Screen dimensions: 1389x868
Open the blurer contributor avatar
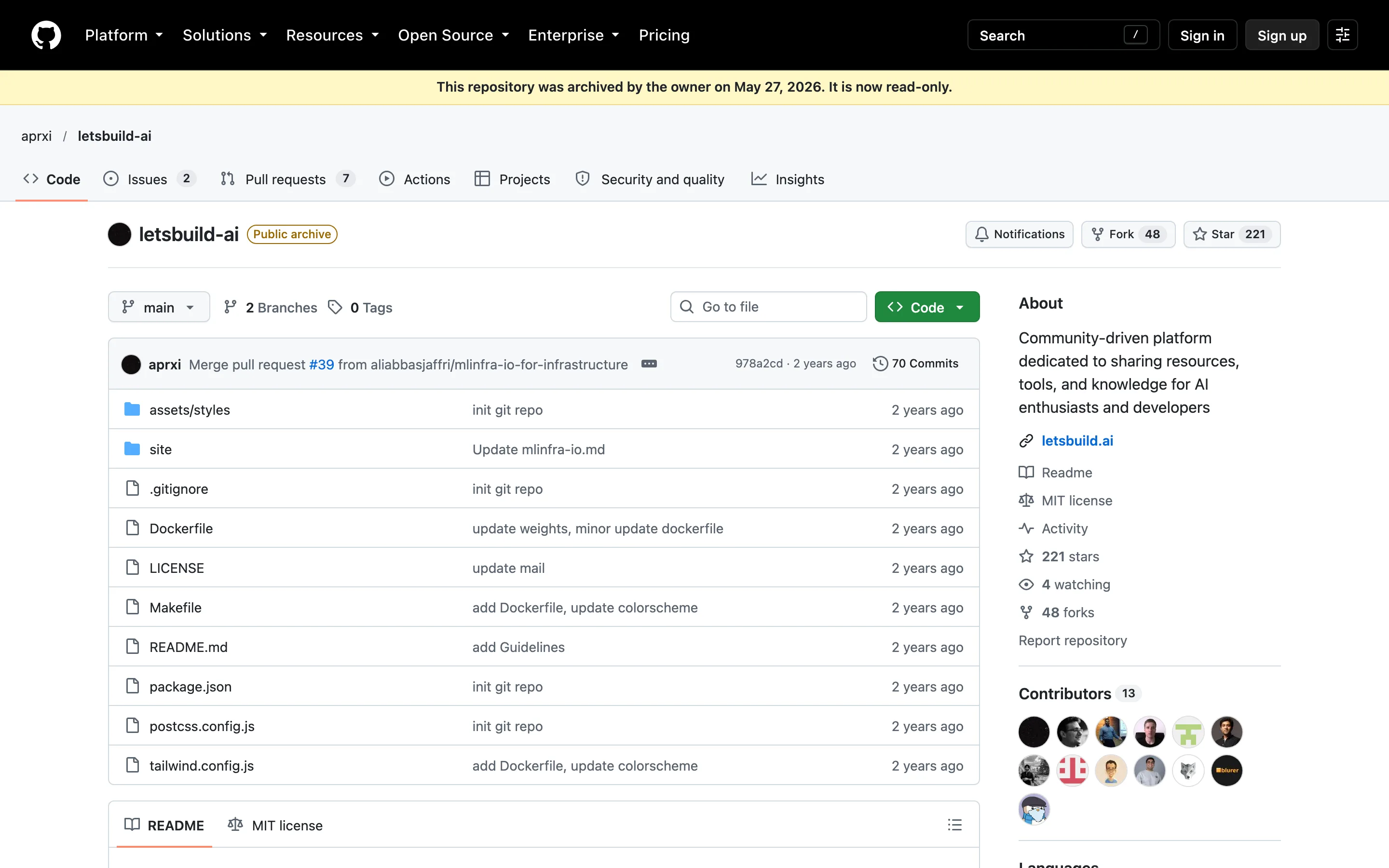[1226, 771]
